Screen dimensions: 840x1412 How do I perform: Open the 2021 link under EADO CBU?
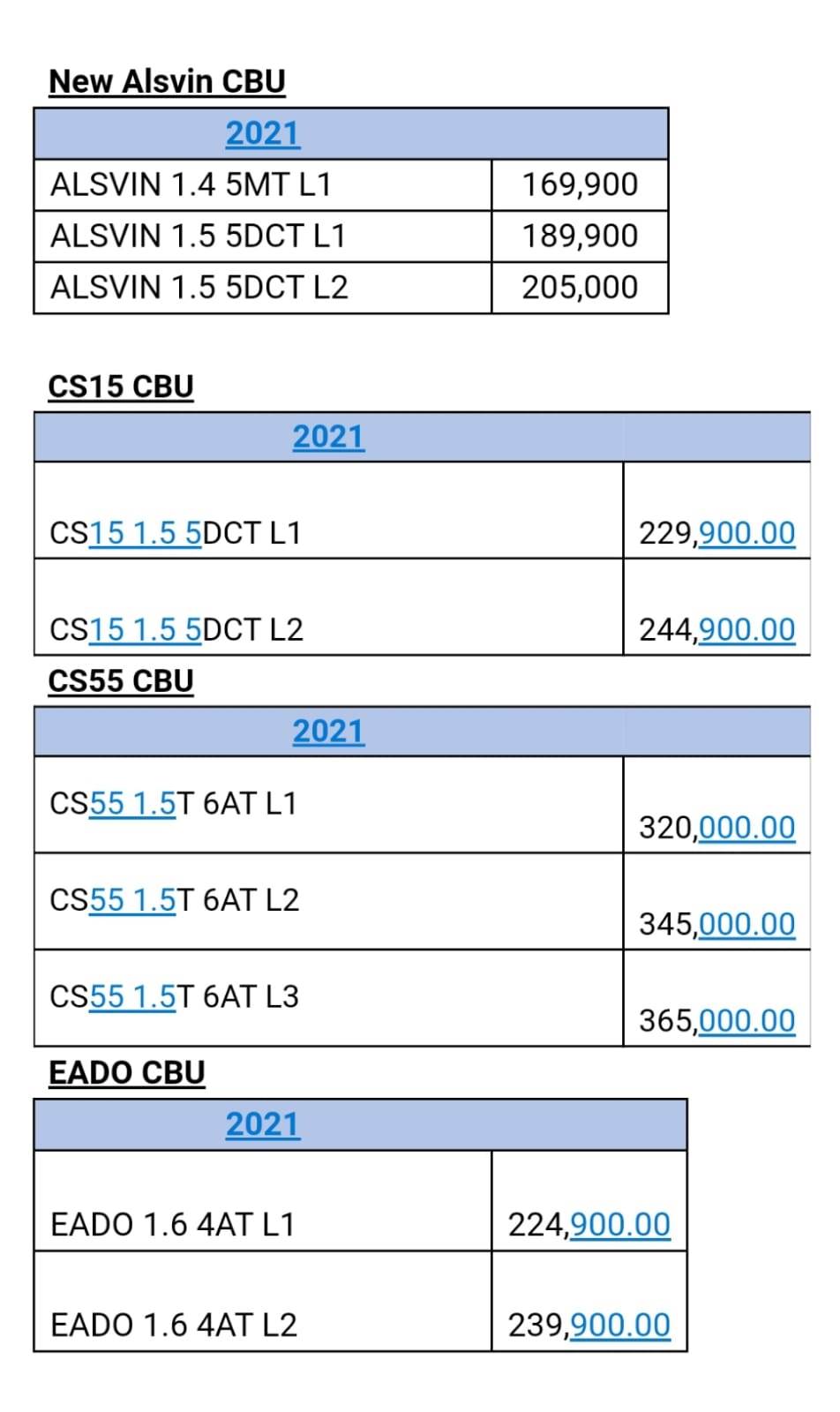(262, 1124)
